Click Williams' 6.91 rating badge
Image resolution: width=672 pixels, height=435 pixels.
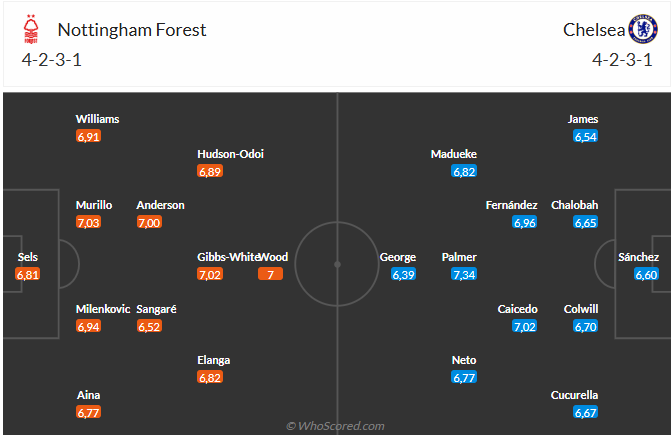(x=89, y=136)
